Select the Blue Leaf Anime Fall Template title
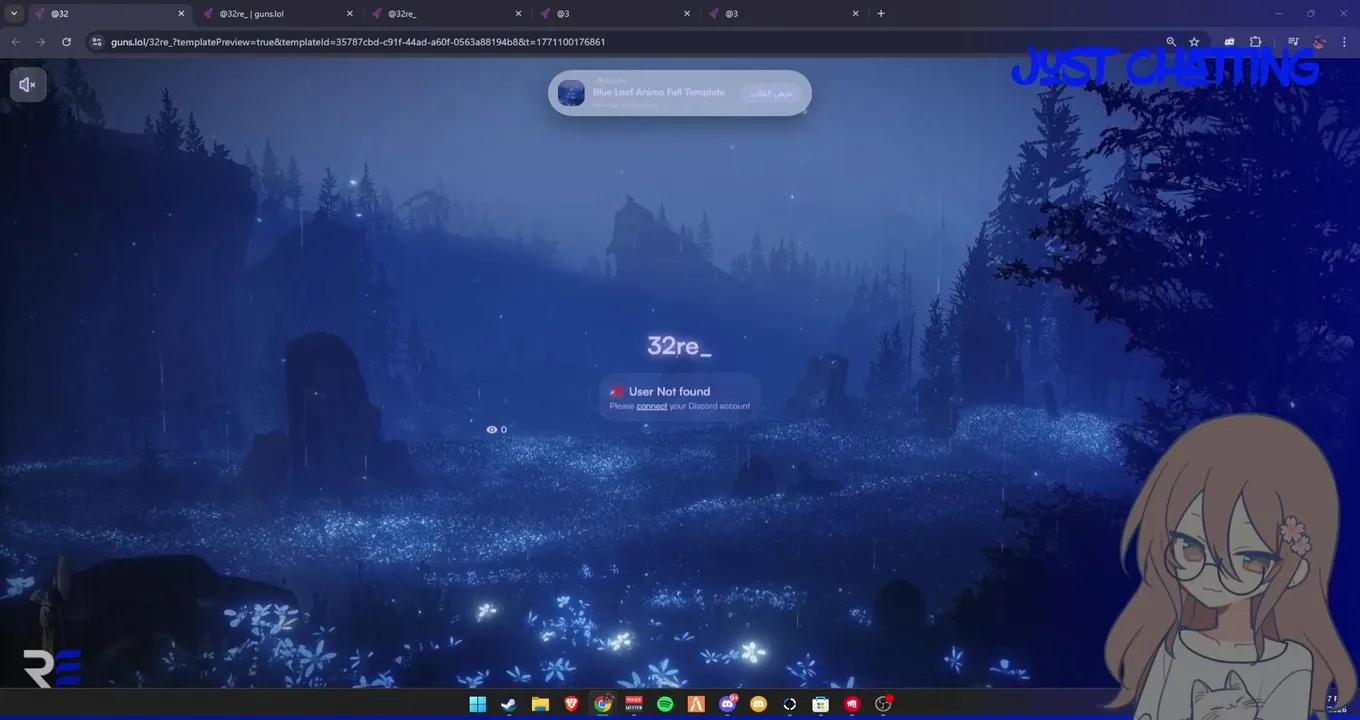The height and width of the screenshot is (720, 1360). click(x=658, y=92)
